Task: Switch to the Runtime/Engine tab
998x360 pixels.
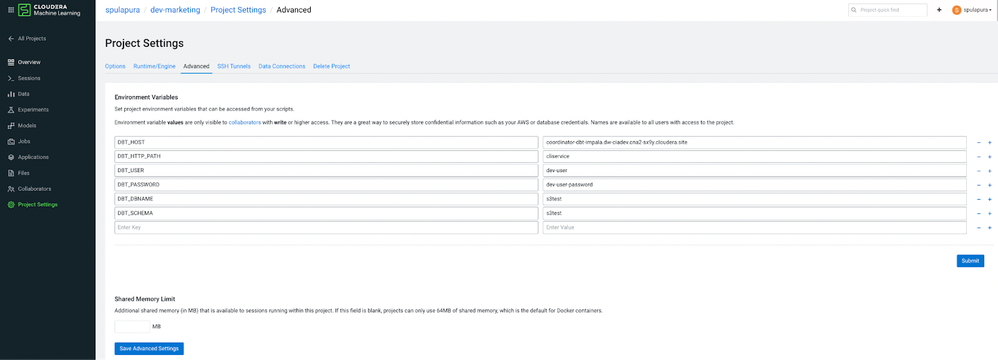Action: pos(155,66)
